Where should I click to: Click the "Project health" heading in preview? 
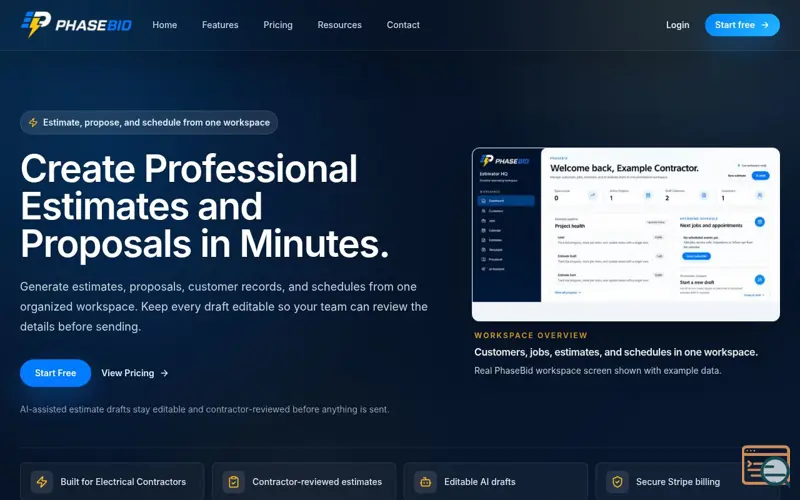point(570,226)
